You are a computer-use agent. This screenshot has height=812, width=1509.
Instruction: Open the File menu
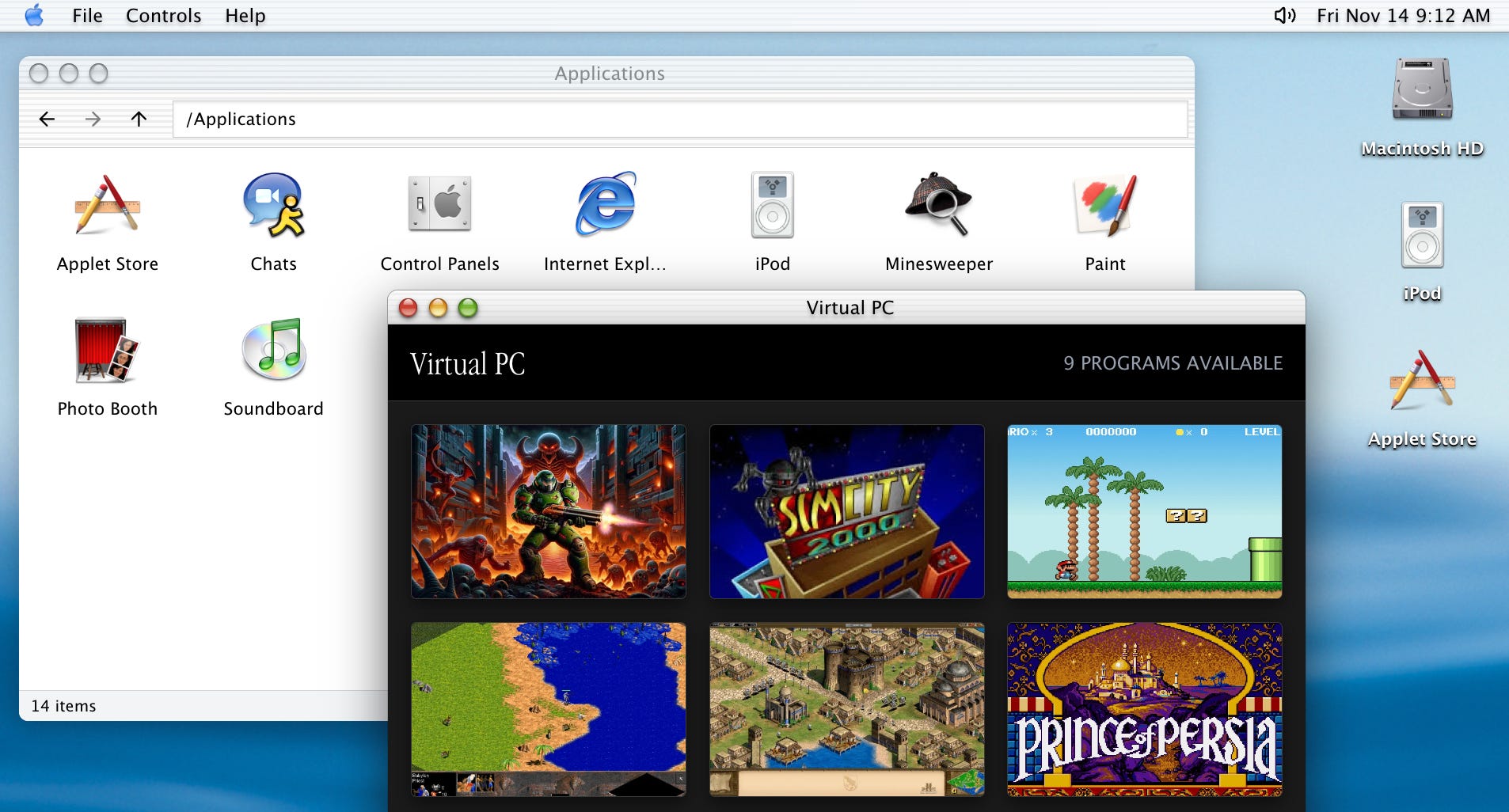(x=87, y=16)
